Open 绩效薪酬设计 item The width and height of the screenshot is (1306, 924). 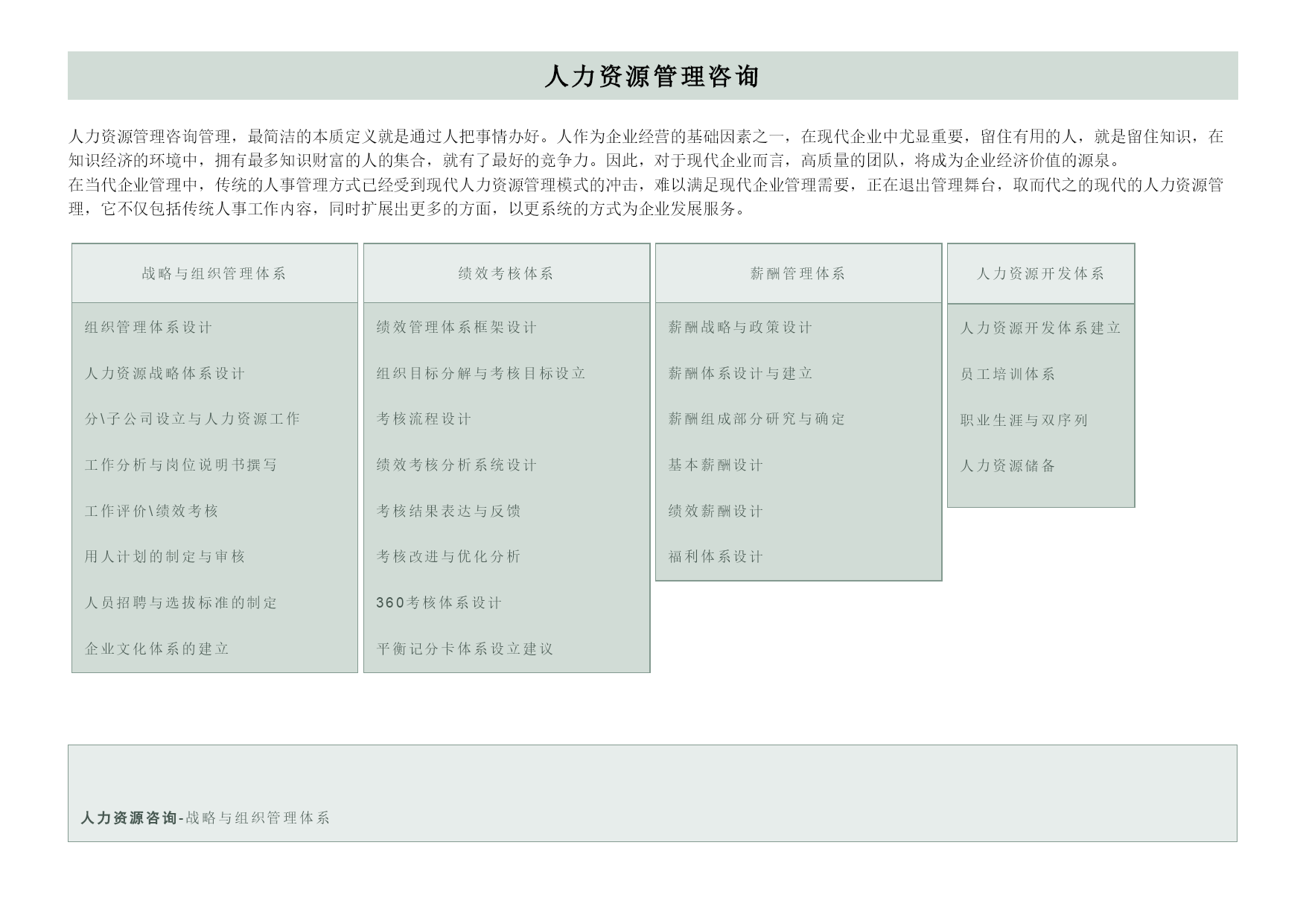tap(716, 512)
